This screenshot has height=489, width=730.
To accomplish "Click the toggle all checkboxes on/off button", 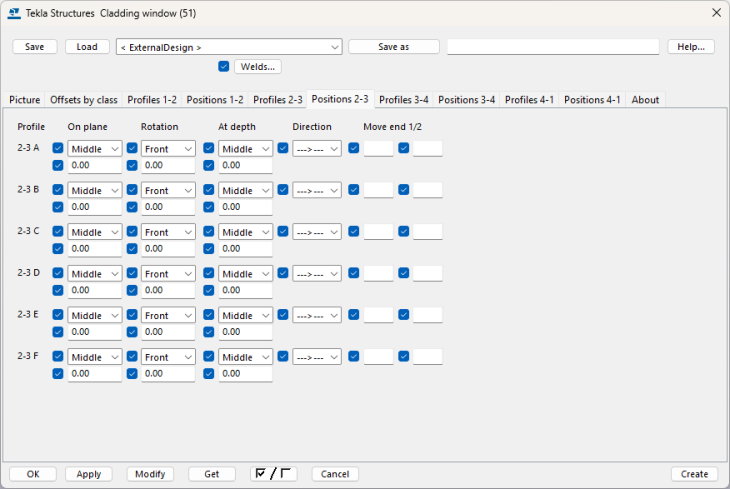I will click(274, 474).
